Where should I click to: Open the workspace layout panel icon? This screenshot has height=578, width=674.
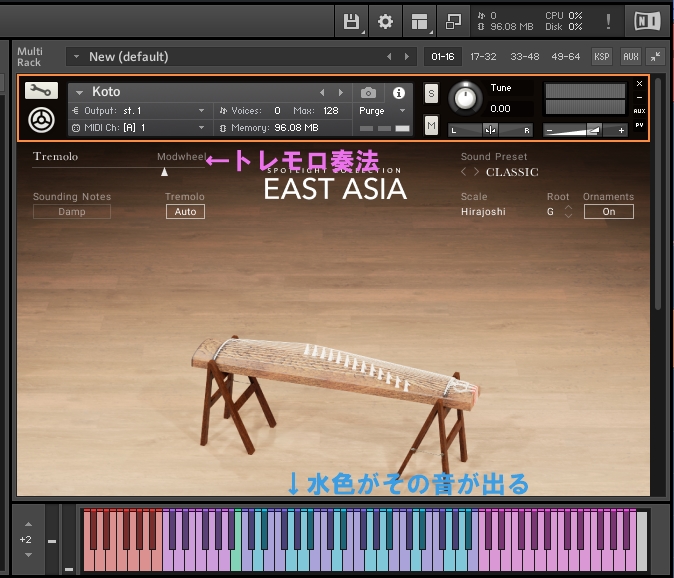click(x=419, y=21)
